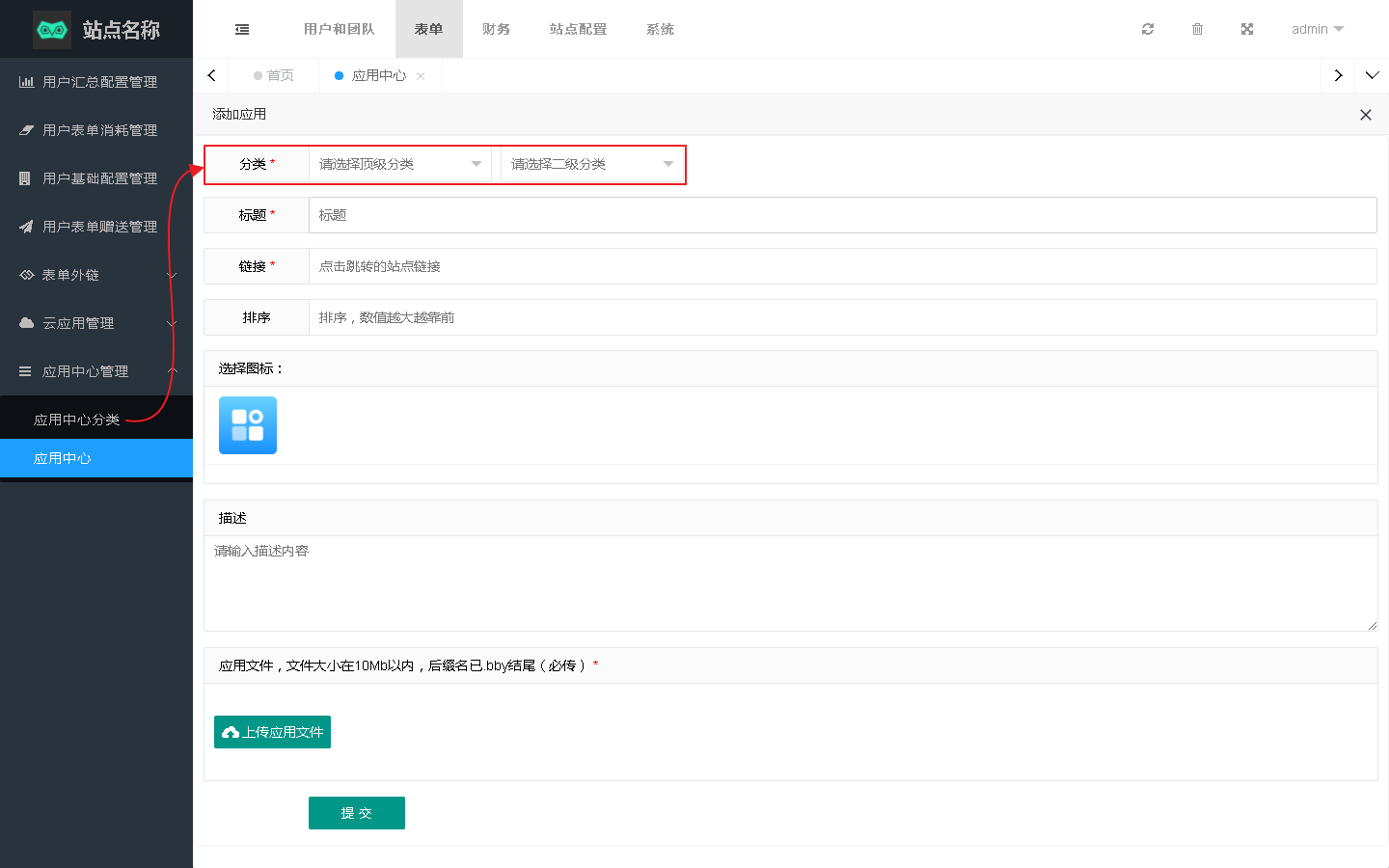This screenshot has height=868, width=1389.
Task: Expand the 云应用管理 sidebar menu
Action: click(x=96, y=323)
